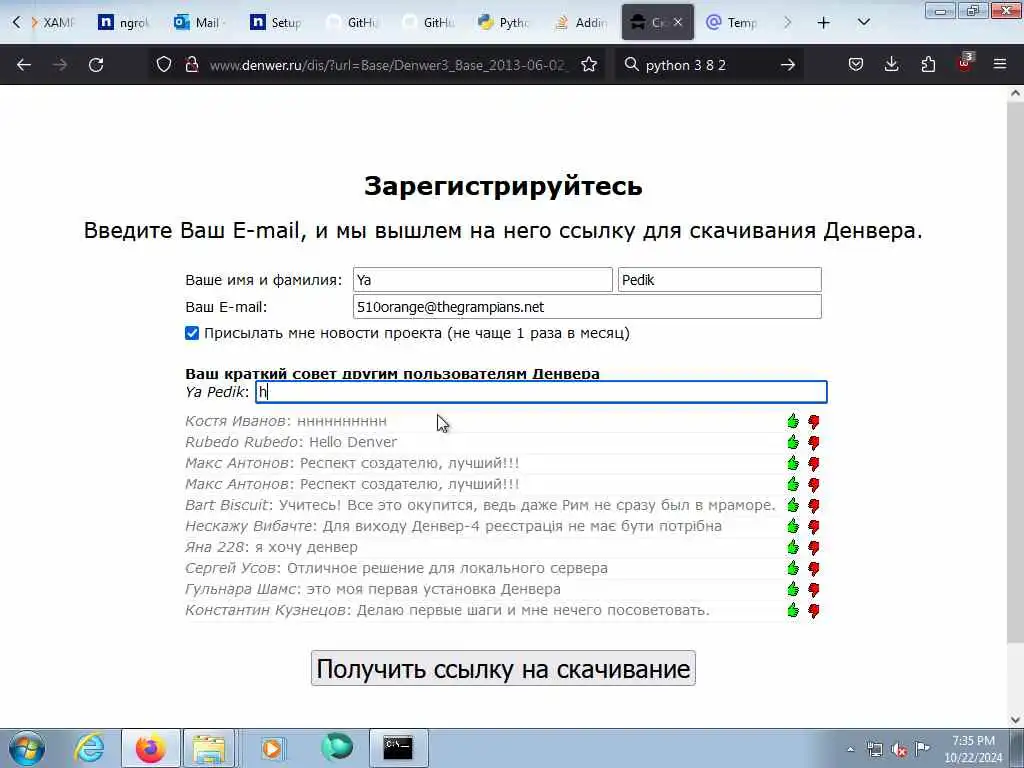
Task: Click the denwer.ru address bar
Action: (x=389, y=65)
